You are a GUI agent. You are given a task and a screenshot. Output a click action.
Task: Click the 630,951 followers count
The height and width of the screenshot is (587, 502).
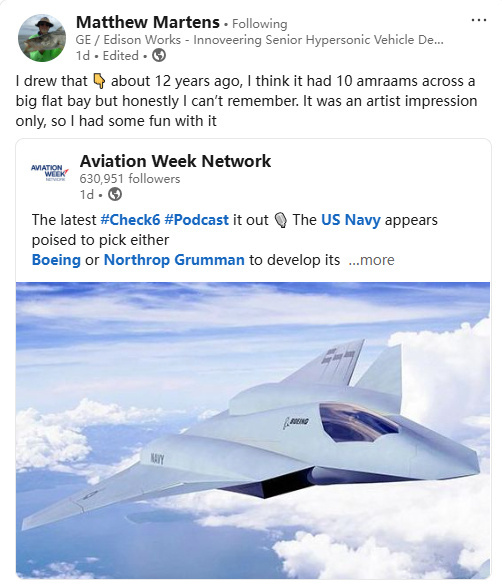pos(130,179)
